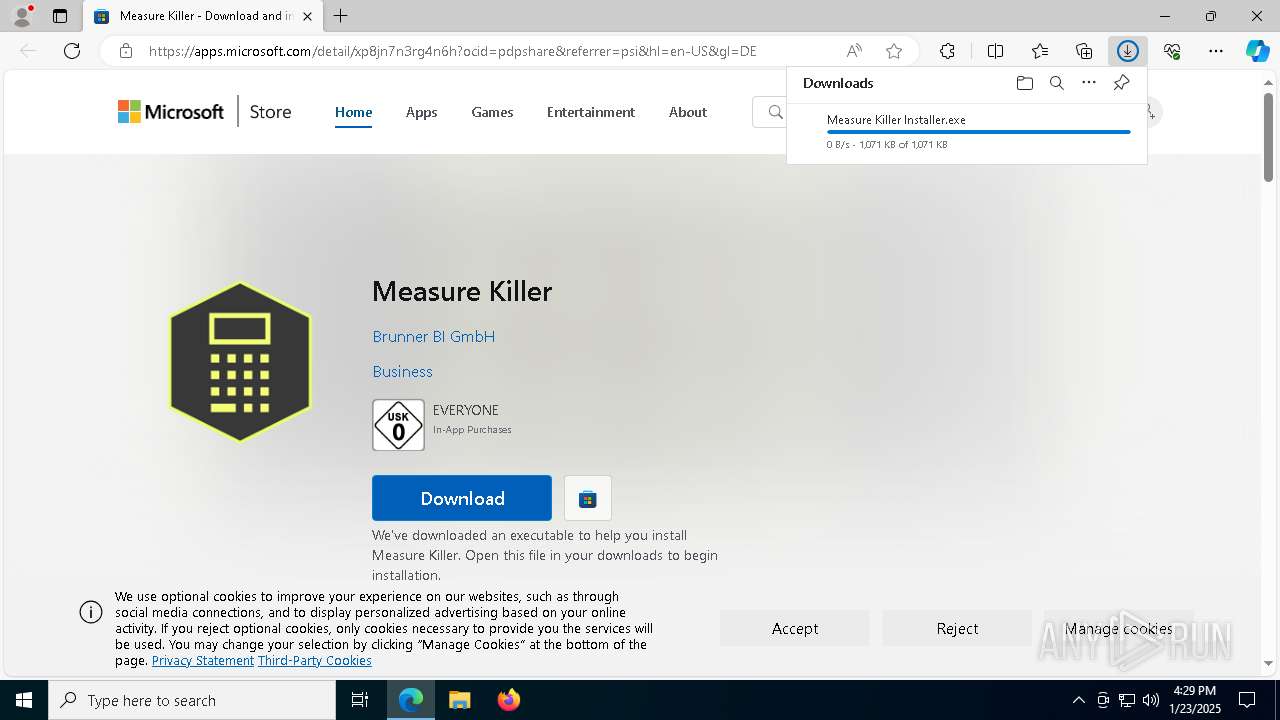Open Third-Party Cookies link

(315, 661)
